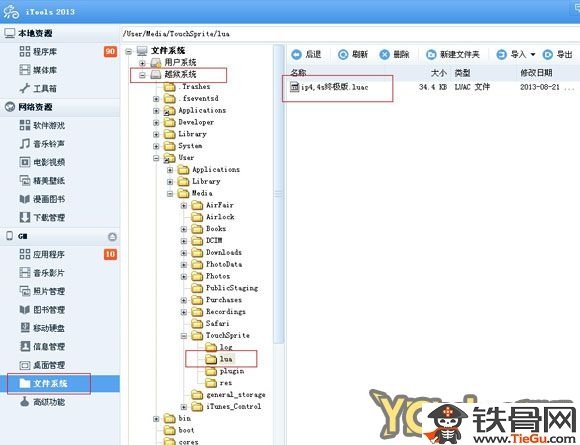Open 桌面管理 desktop management
Screen dimensions: 580x445
point(49,365)
